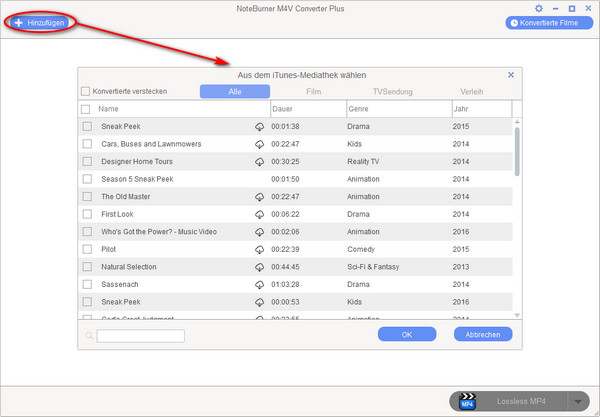Check the Designer Home Tours row
This screenshot has height=417, width=600.
87,161
